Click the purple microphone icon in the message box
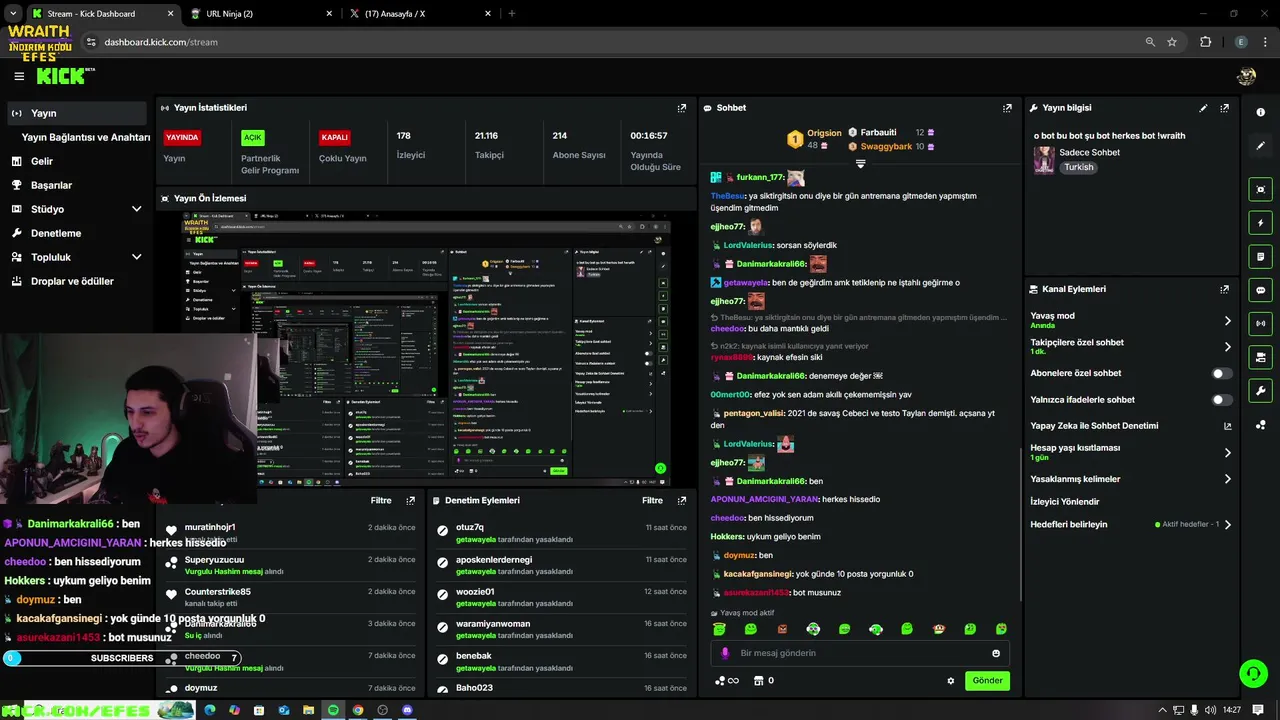The width and height of the screenshot is (1280, 720). pyautogui.click(x=725, y=653)
